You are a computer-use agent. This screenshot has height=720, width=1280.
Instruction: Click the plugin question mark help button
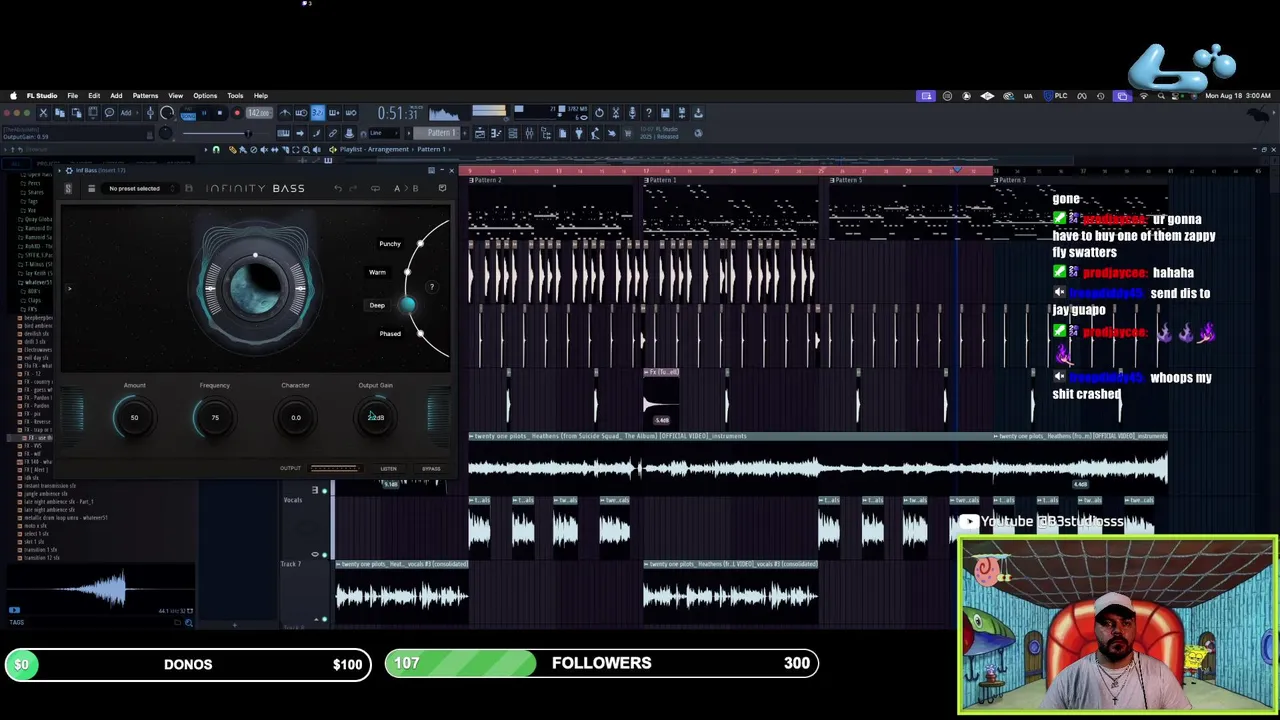point(432,287)
